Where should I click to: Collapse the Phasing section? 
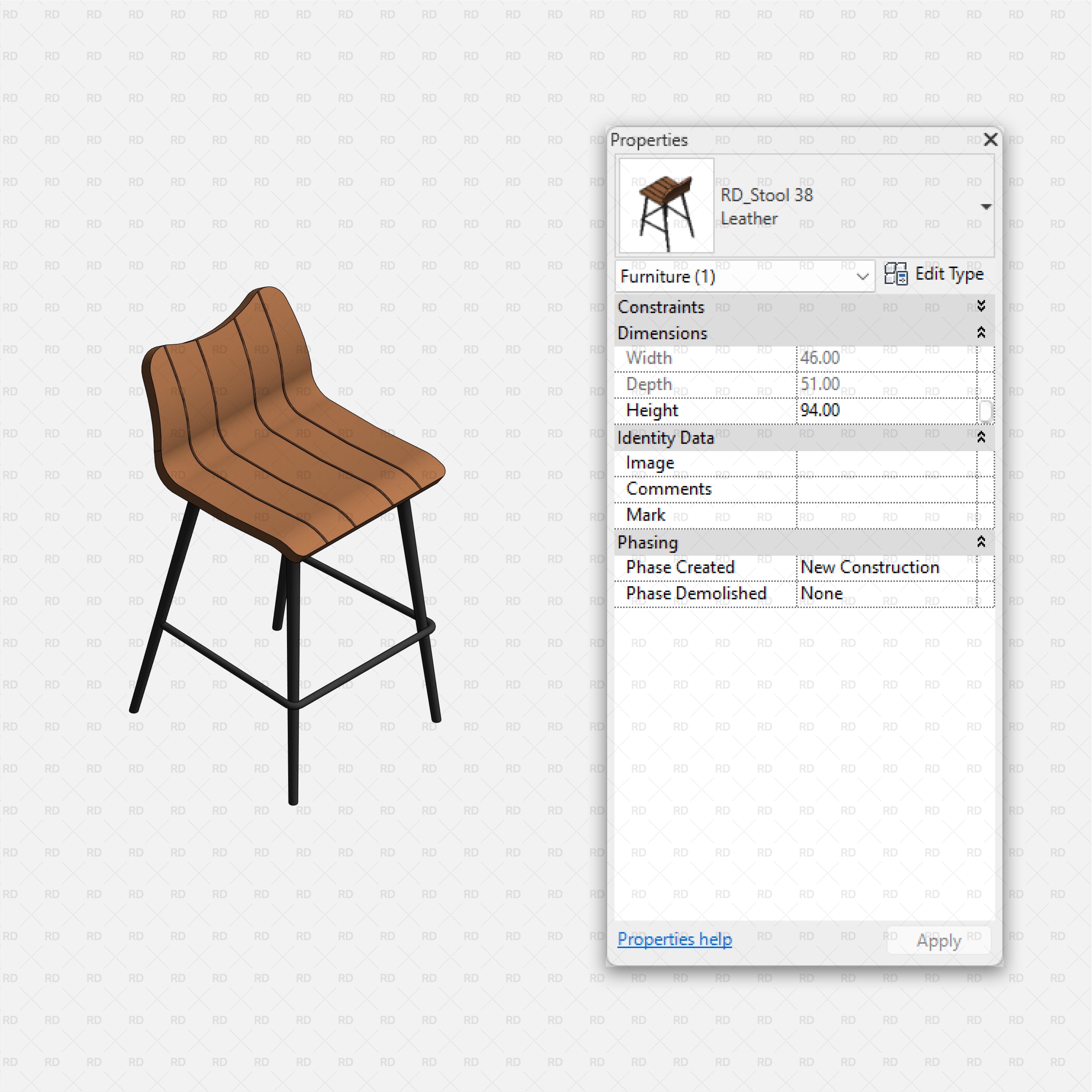click(x=981, y=542)
